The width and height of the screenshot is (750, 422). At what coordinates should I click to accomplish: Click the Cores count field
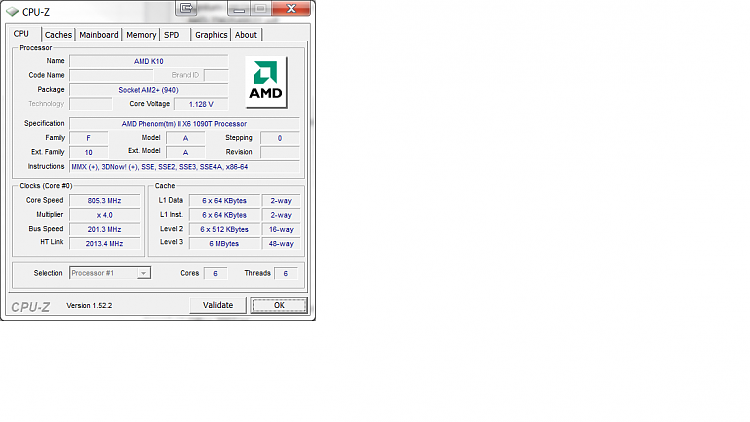pyautogui.click(x=215, y=273)
